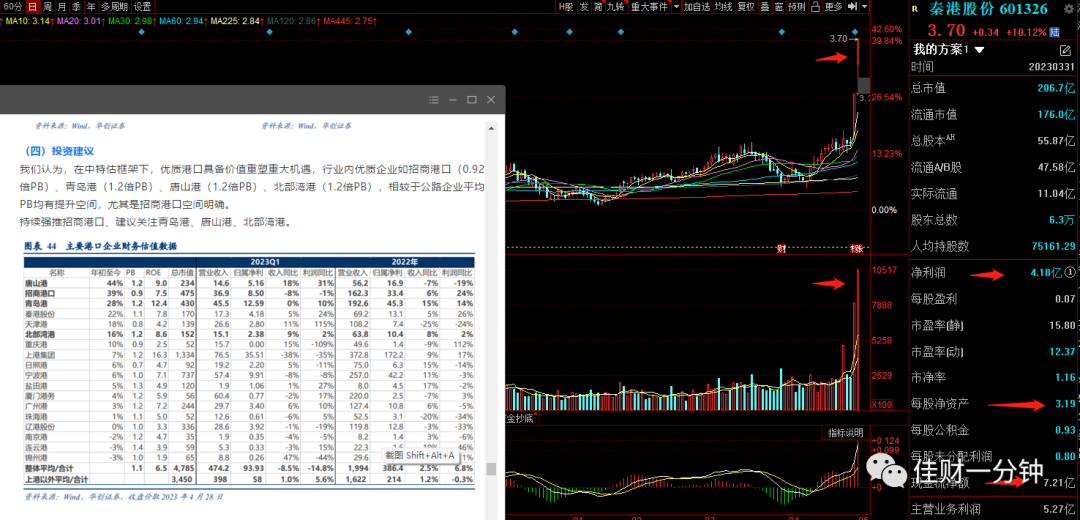The height and width of the screenshot is (520, 1080).
Task: Click the lock icon in chart toolbar
Action: (815, 7)
